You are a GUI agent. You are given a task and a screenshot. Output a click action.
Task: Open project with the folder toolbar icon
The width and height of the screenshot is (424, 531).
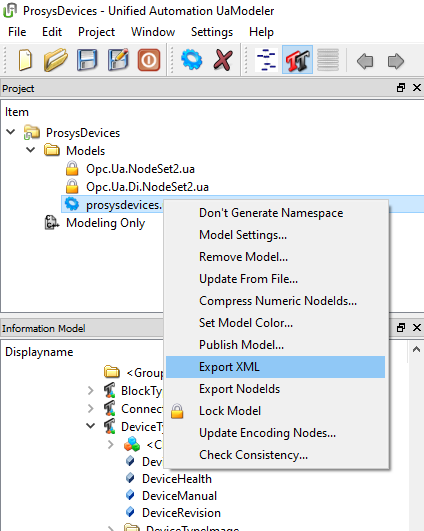point(55,60)
